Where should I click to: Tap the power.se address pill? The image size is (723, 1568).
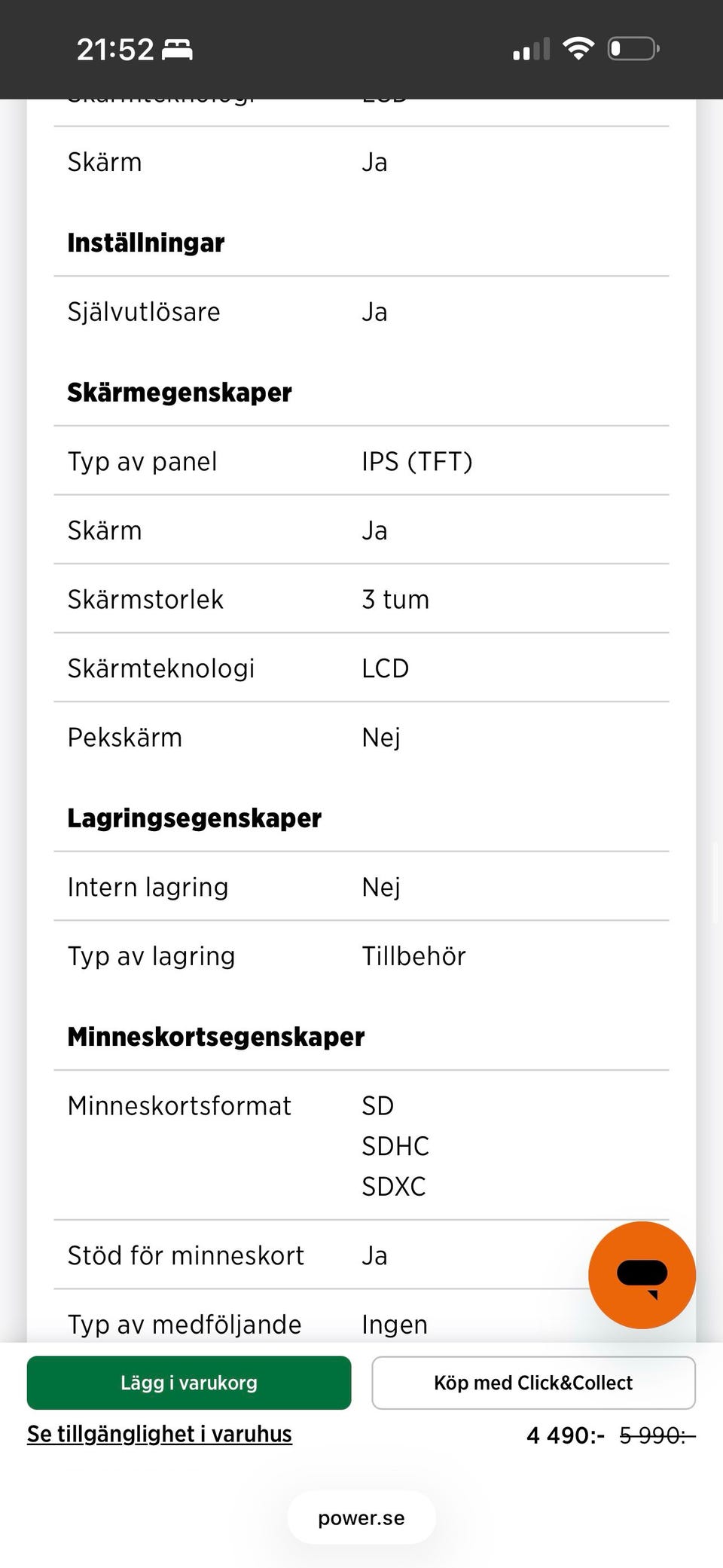(x=361, y=1518)
